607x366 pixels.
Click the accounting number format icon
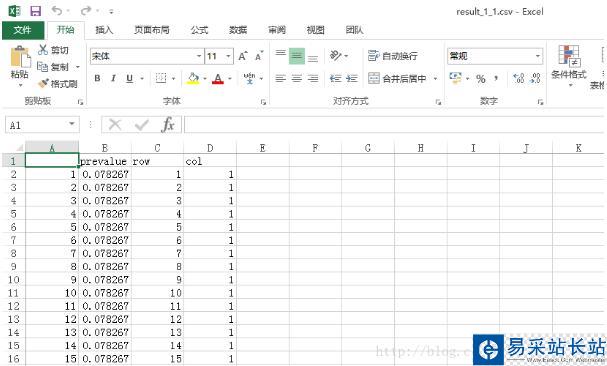tap(455, 78)
